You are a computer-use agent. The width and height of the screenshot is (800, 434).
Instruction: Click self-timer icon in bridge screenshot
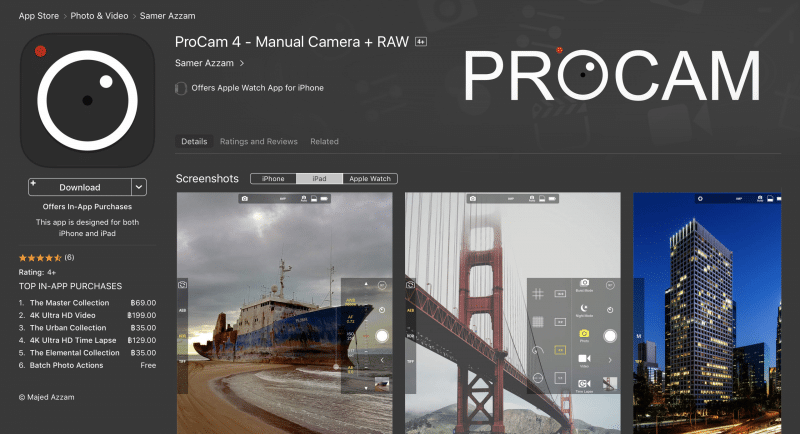click(x=610, y=310)
